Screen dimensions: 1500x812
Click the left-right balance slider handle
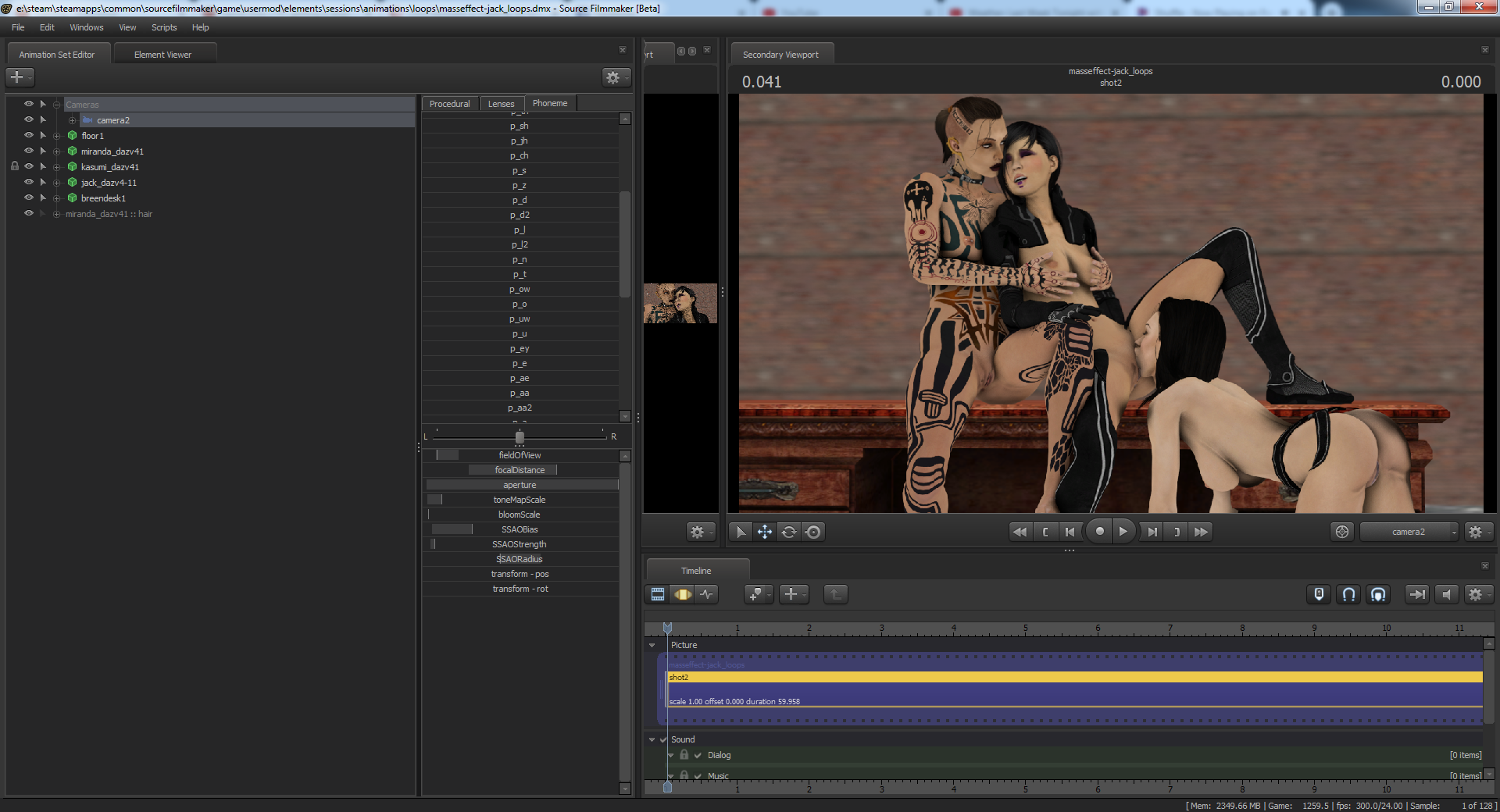click(x=520, y=436)
